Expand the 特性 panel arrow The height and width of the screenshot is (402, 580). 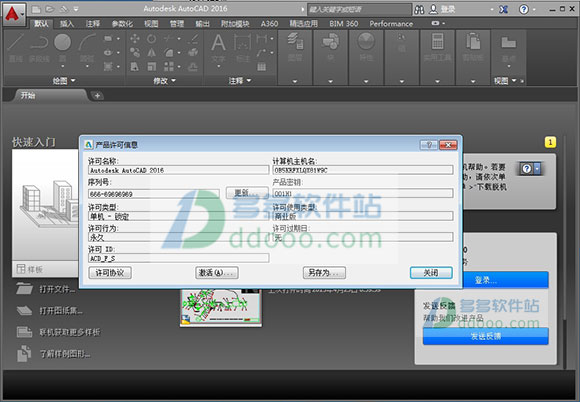point(366,81)
